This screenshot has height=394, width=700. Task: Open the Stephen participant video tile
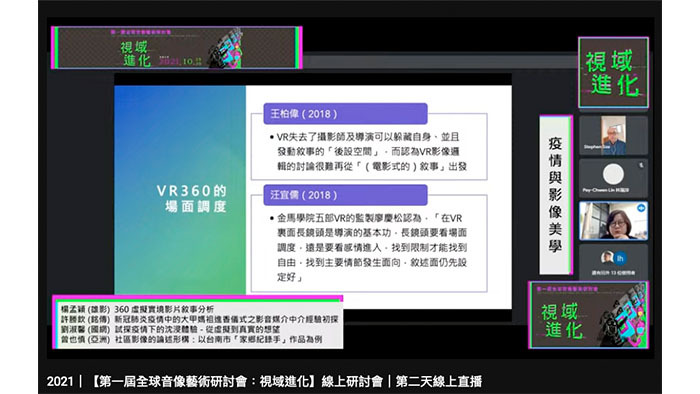pos(613,135)
